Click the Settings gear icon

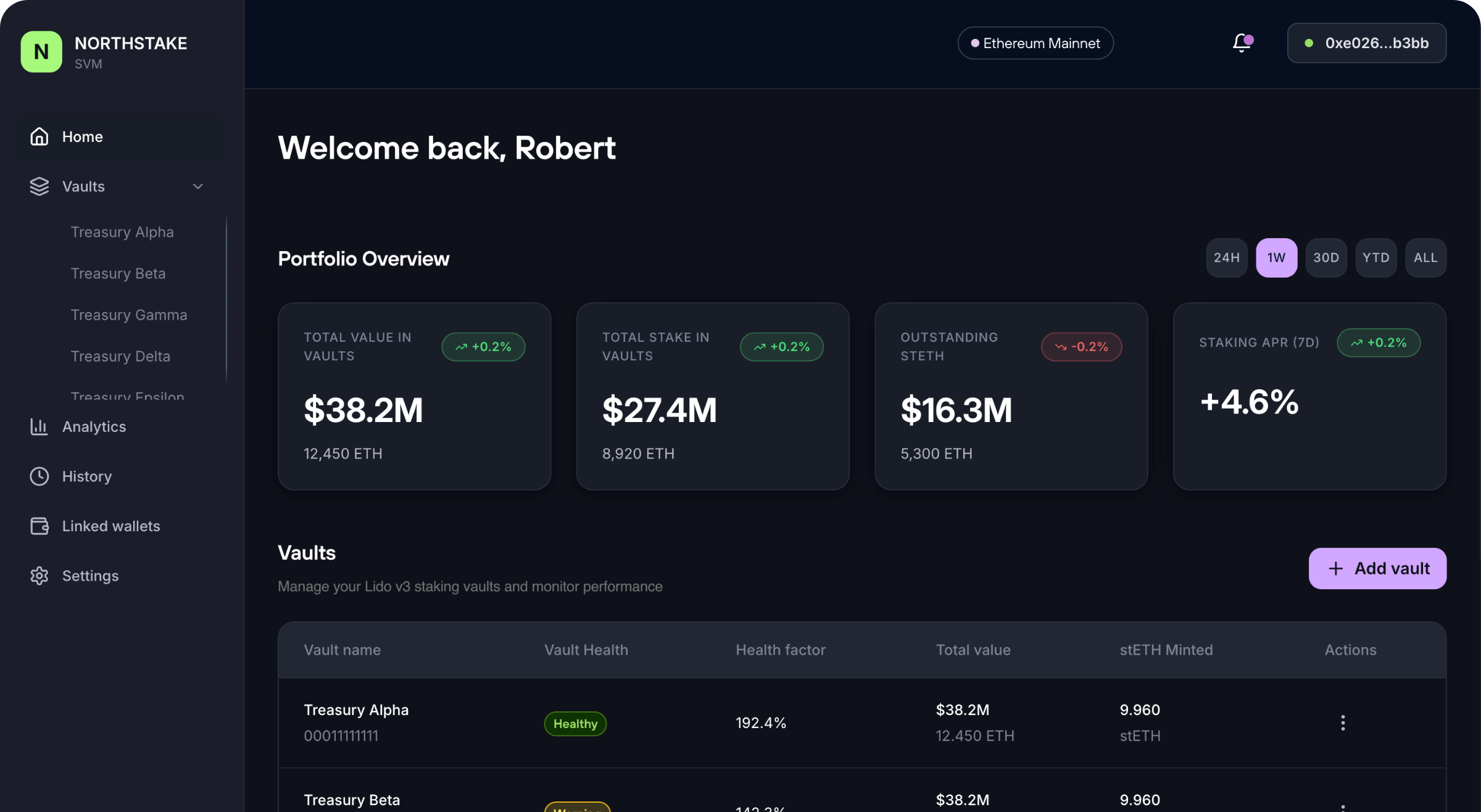pyautogui.click(x=39, y=576)
